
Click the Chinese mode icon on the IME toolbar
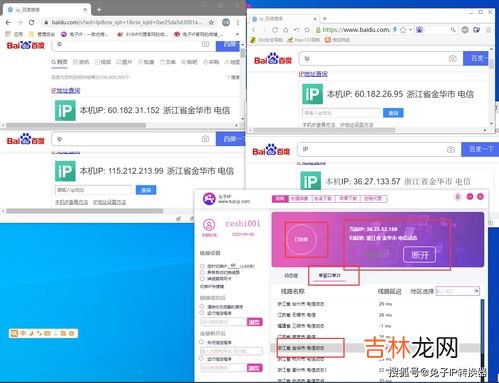[23, 333]
